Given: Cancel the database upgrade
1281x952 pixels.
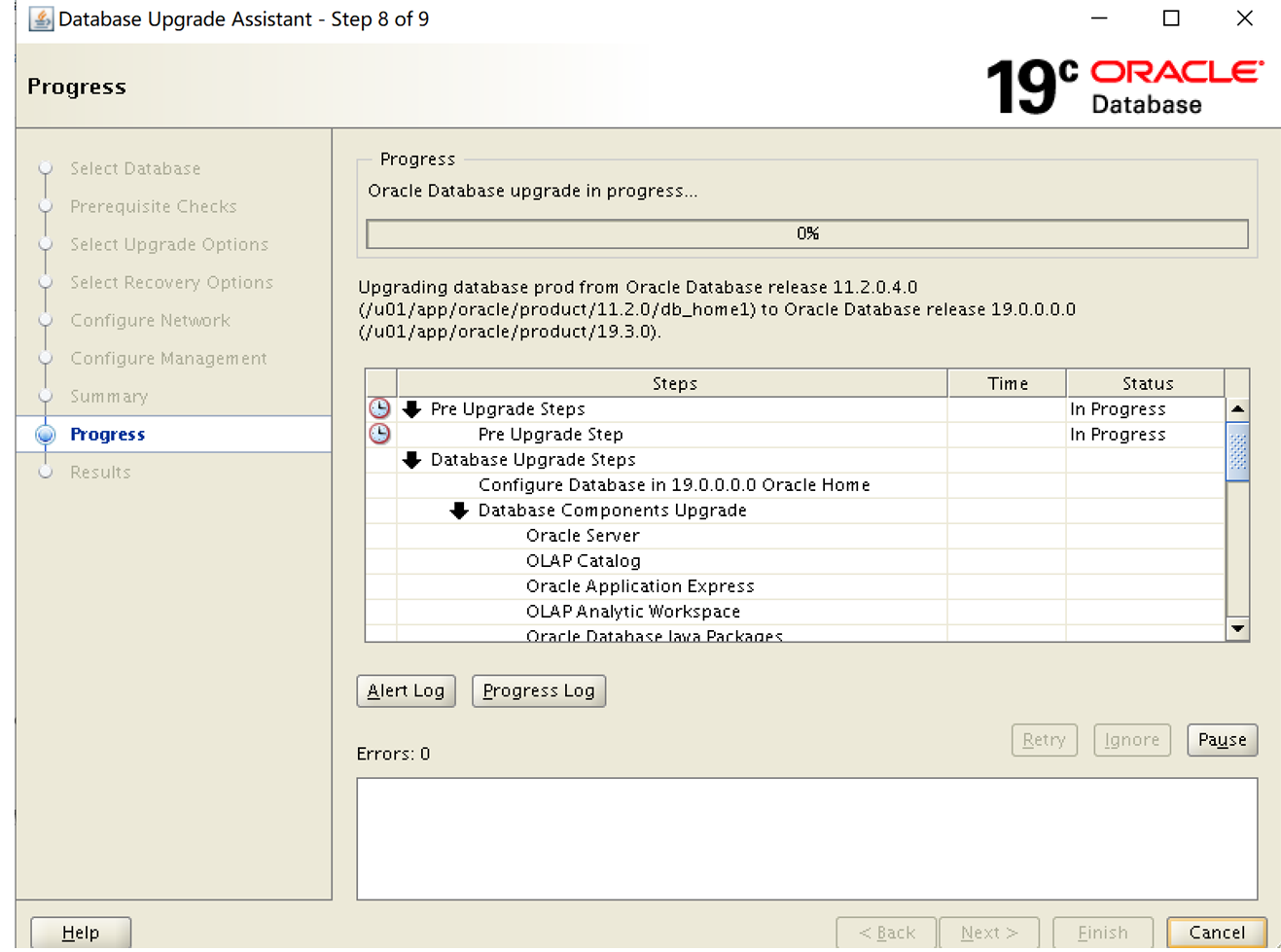Looking at the screenshot, I should [x=1217, y=933].
